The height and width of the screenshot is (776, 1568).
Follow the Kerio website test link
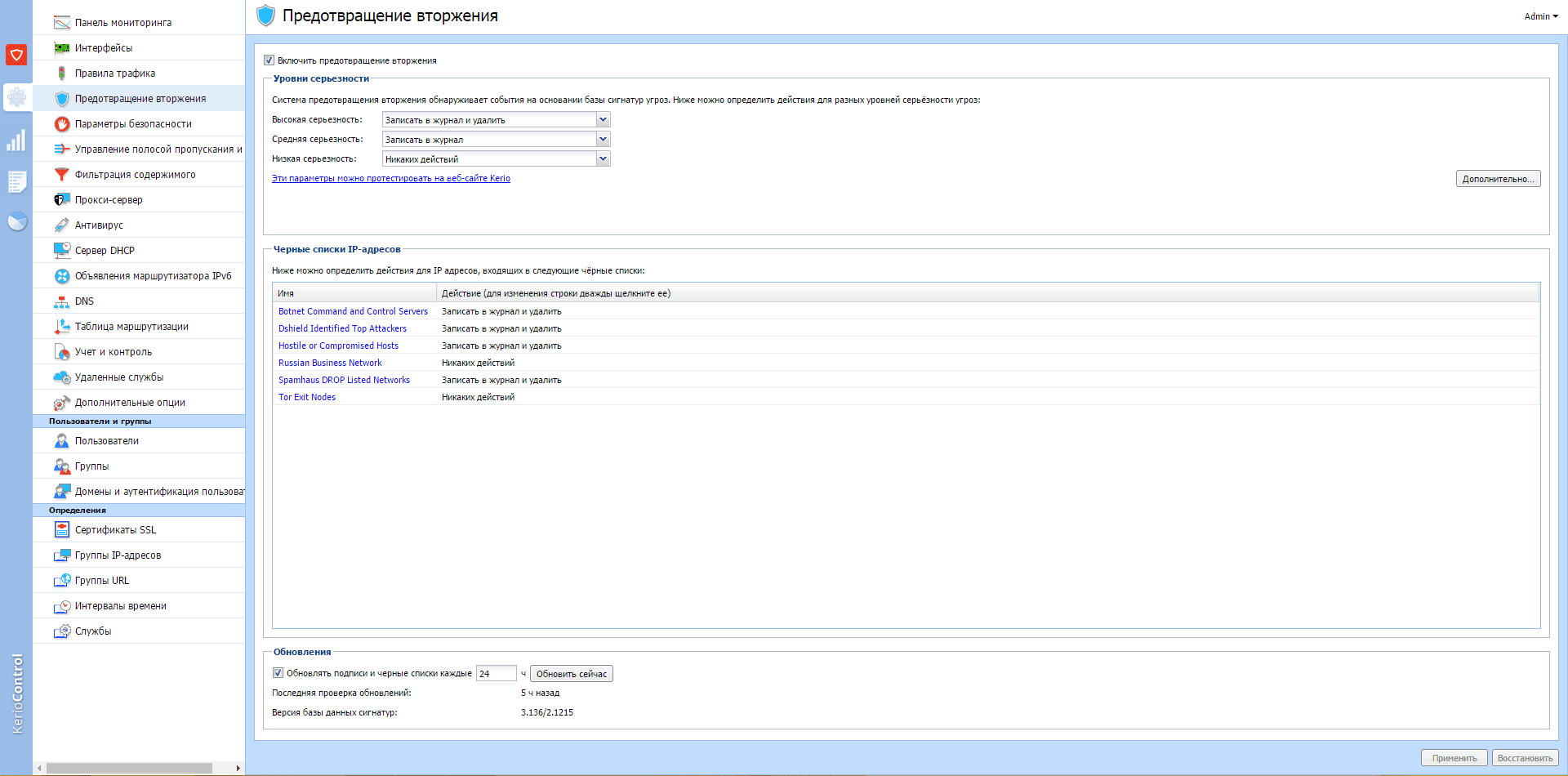pyautogui.click(x=390, y=179)
